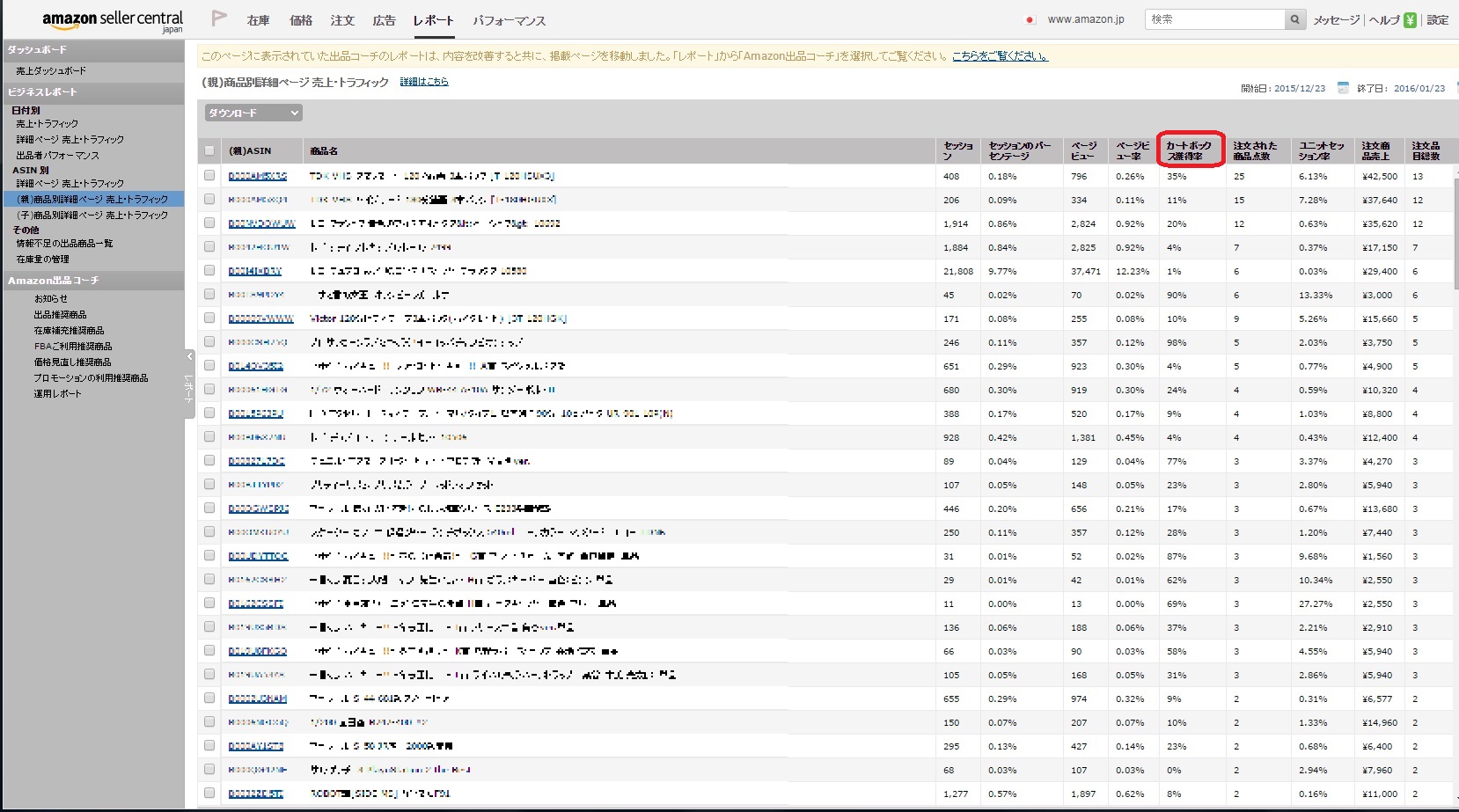Sort by the ユニットセッション率 column header
Image resolution: width=1459 pixels, height=812 pixels.
[x=1323, y=150]
